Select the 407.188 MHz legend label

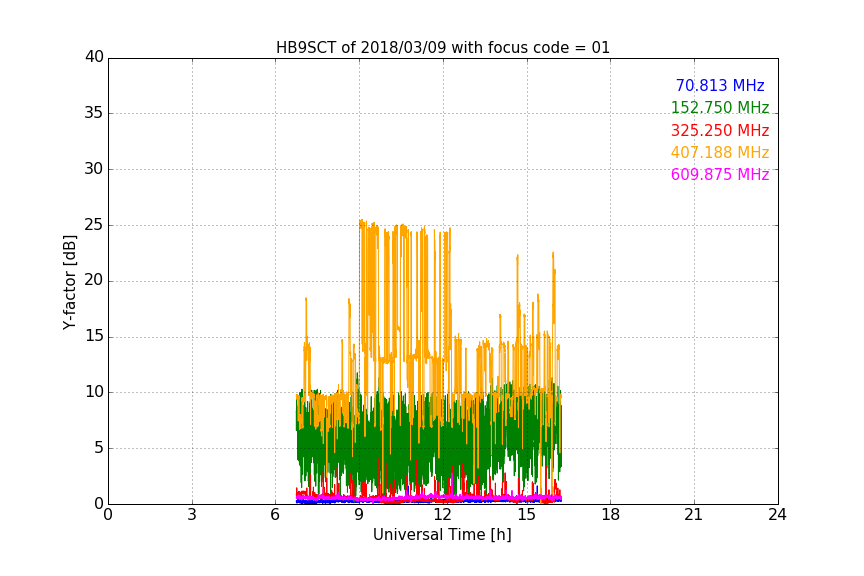click(720, 152)
